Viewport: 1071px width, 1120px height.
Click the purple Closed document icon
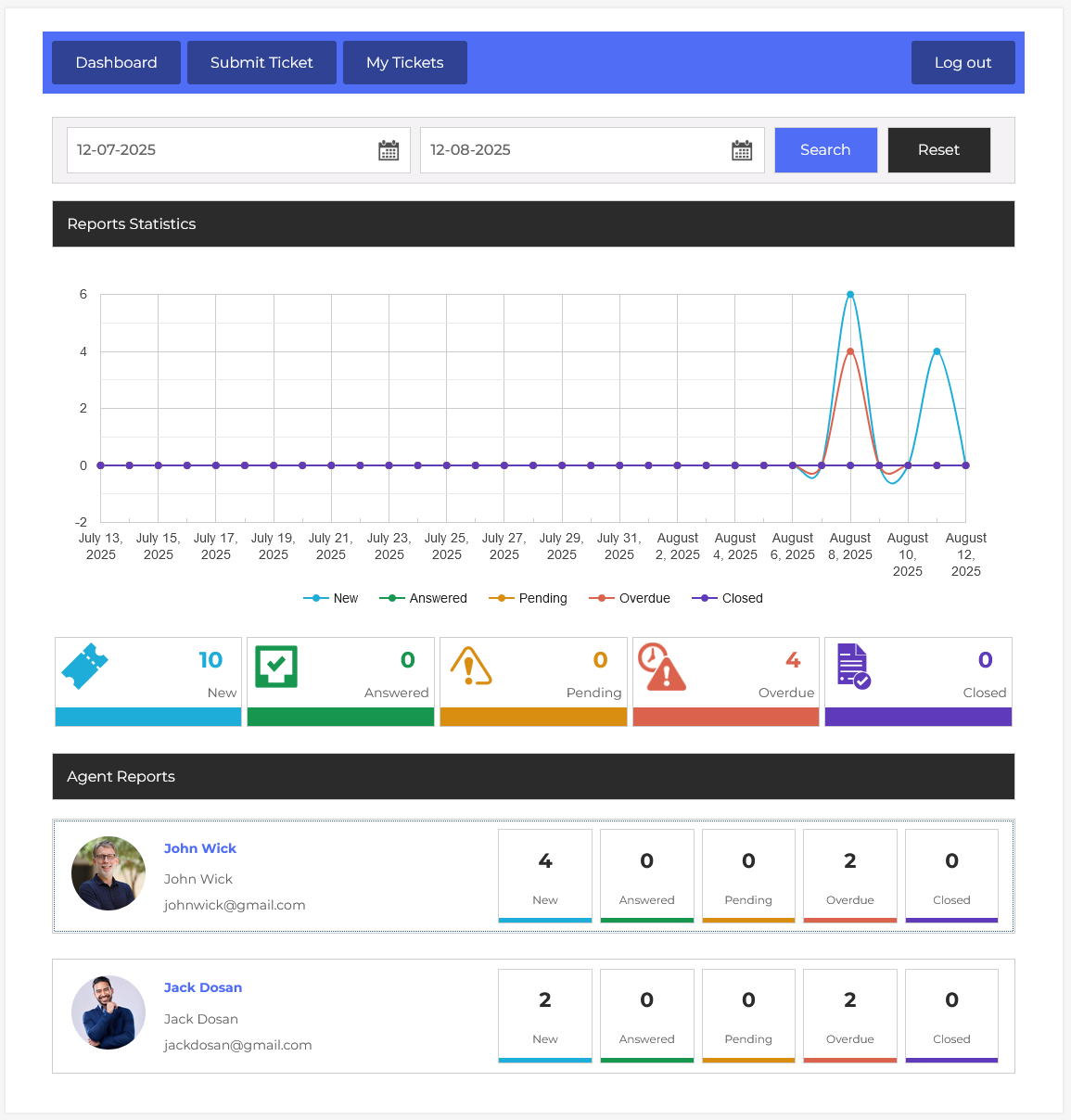853,667
